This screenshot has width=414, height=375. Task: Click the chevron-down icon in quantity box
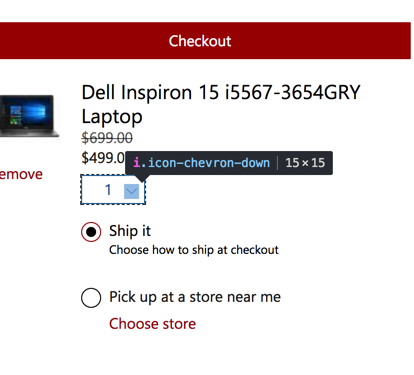point(131,191)
